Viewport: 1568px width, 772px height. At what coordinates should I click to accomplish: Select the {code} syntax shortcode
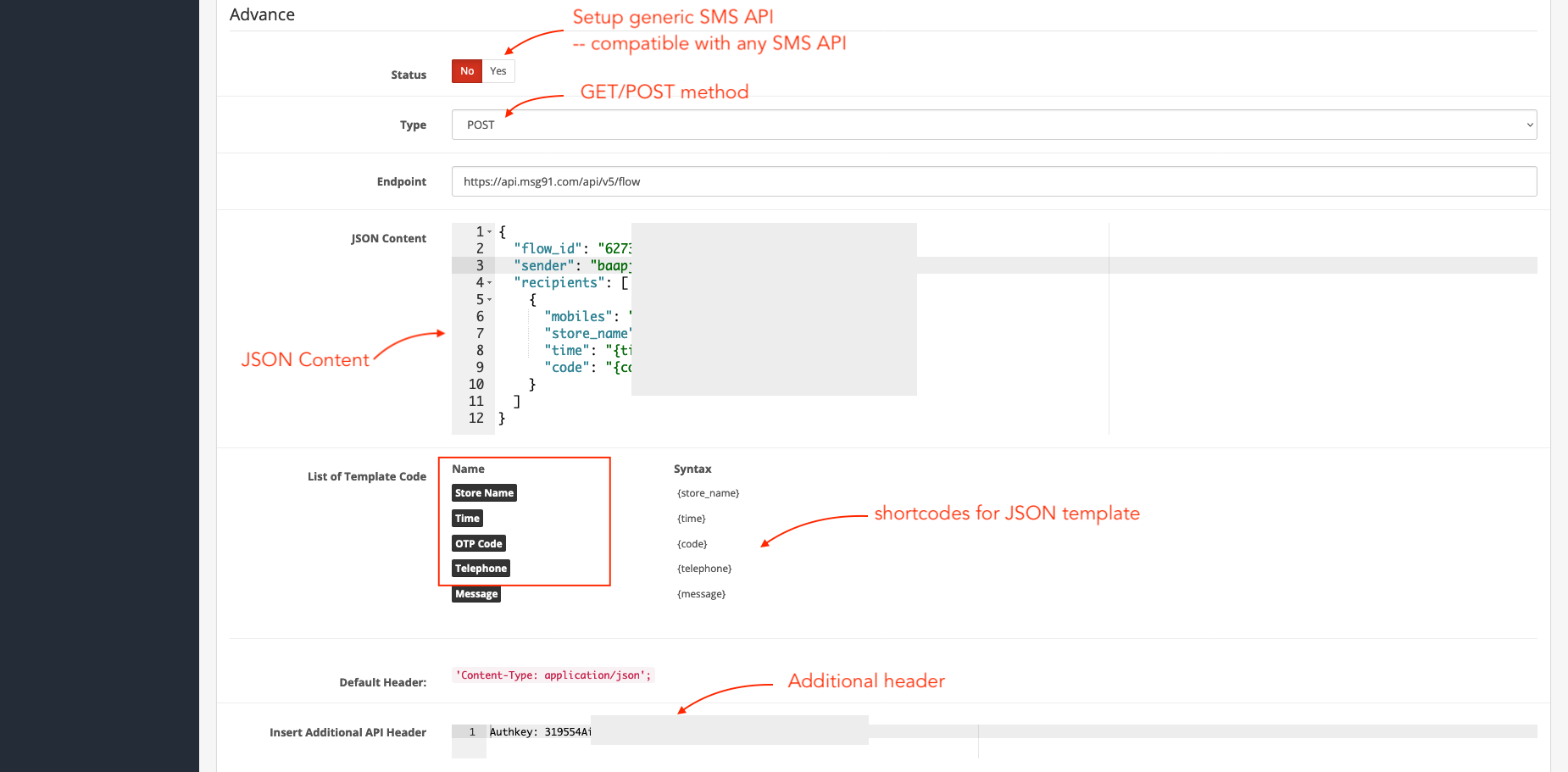[x=692, y=543]
